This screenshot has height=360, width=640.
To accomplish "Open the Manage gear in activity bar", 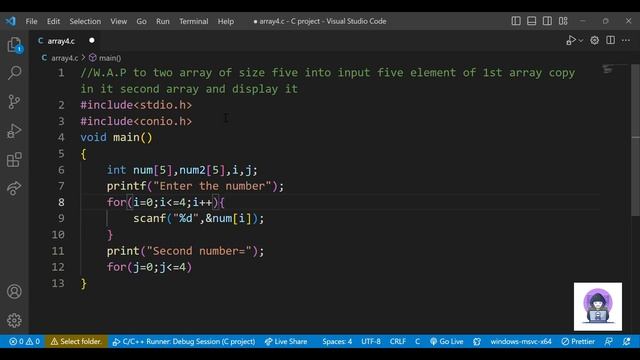I will point(14,320).
